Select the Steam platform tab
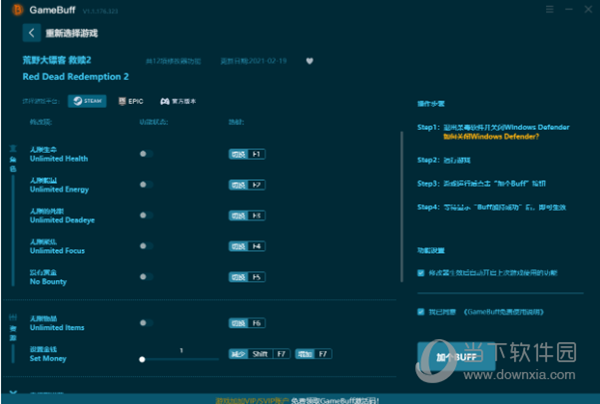Screen dimensions: 600x404 pyautogui.click(x=87, y=101)
